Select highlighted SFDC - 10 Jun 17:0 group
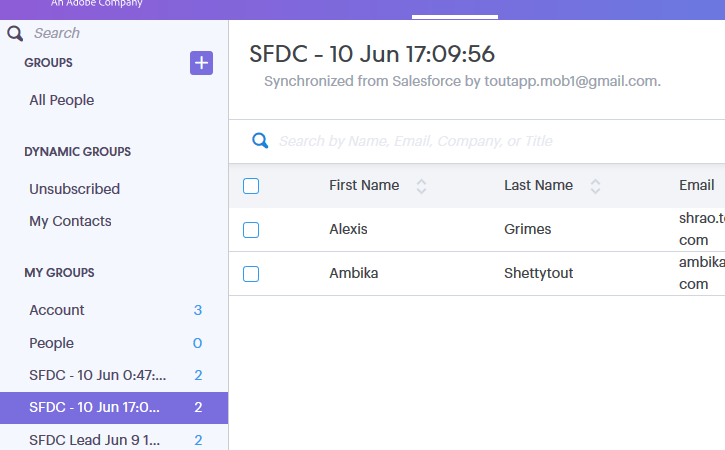This screenshot has height=450, width=725. point(114,407)
